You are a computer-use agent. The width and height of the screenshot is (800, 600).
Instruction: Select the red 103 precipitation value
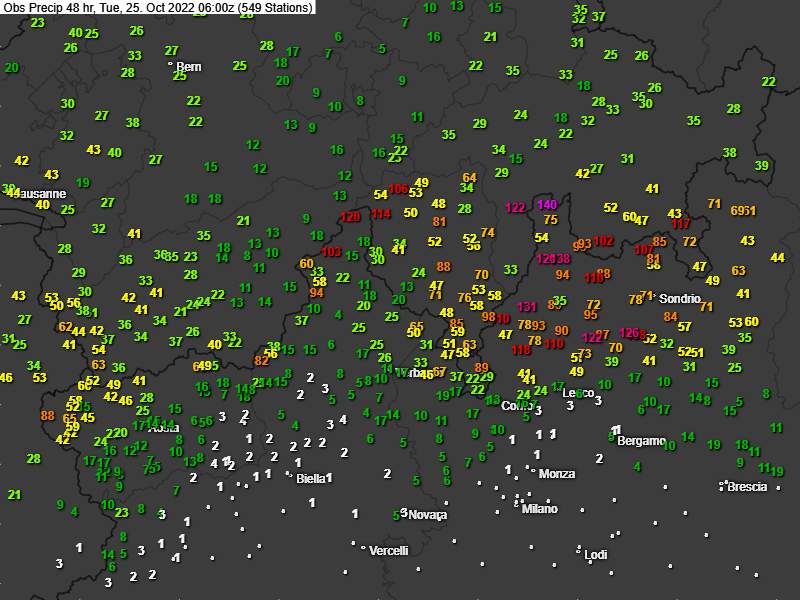(x=332, y=252)
